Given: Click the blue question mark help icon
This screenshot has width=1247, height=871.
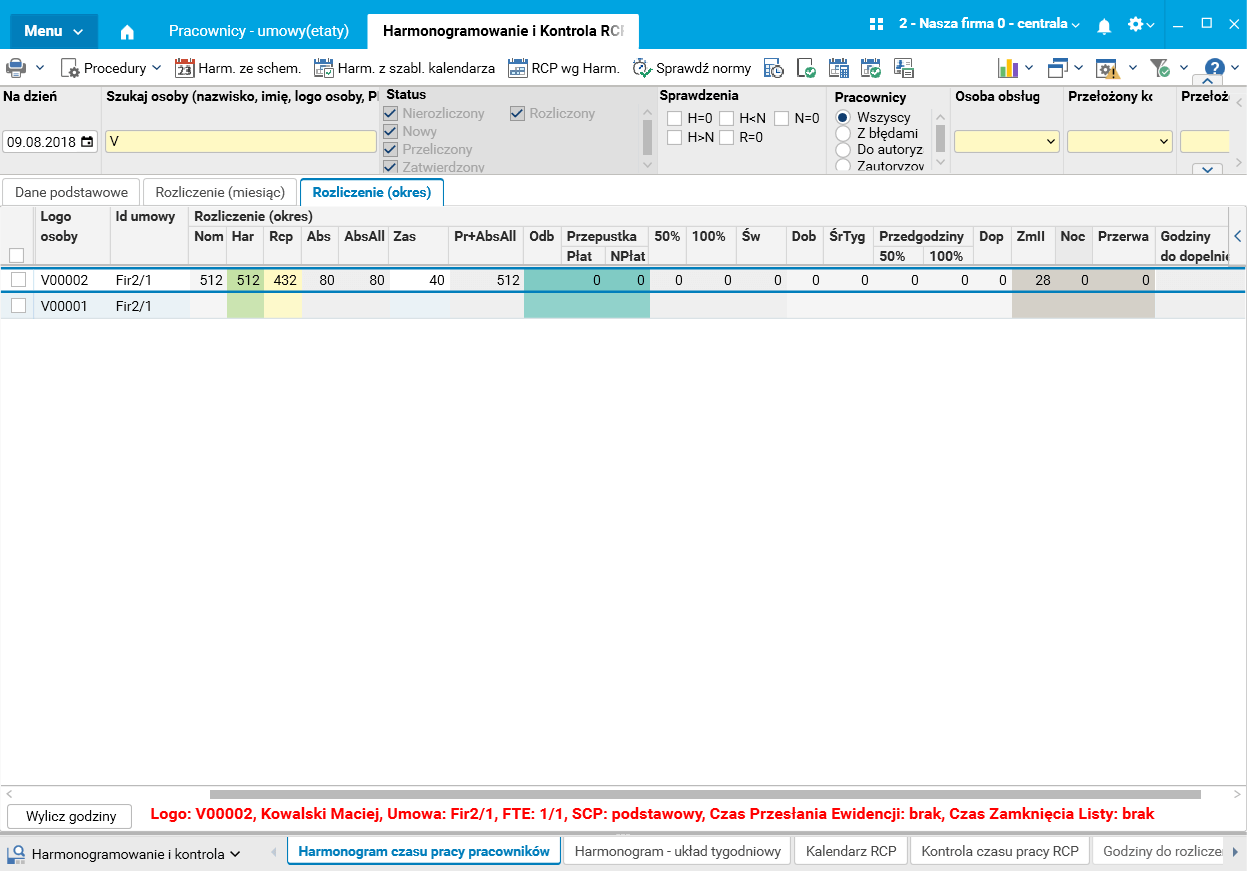Looking at the screenshot, I should [1215, 68].
